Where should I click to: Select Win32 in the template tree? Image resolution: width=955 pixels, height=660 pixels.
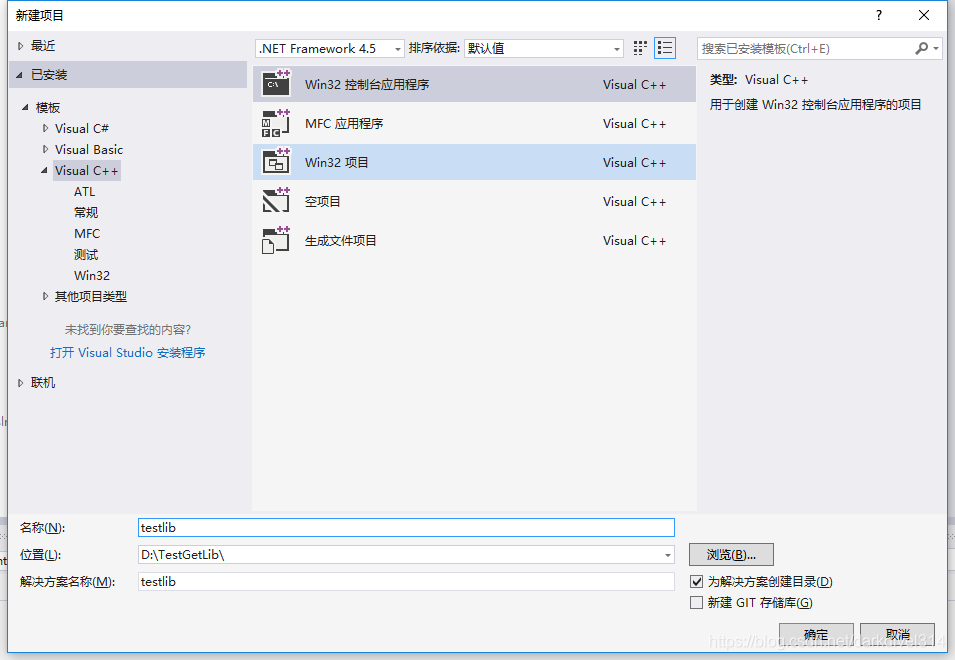point(92,276)
